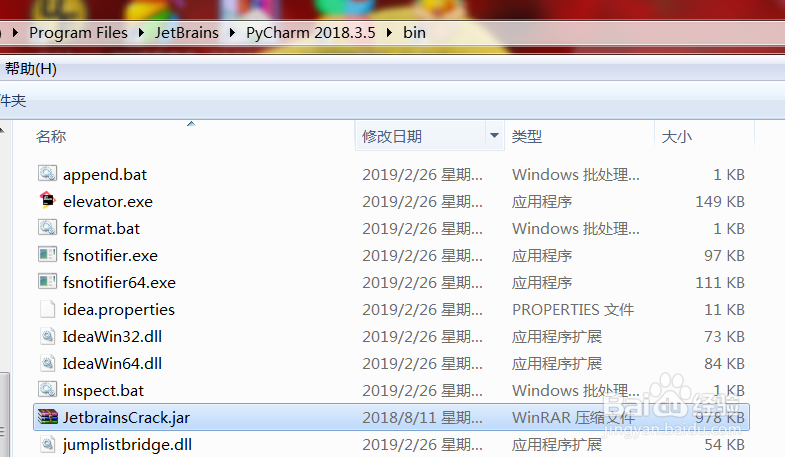
Task: Select the inspect.bat file name
Action: coord(103,390)
